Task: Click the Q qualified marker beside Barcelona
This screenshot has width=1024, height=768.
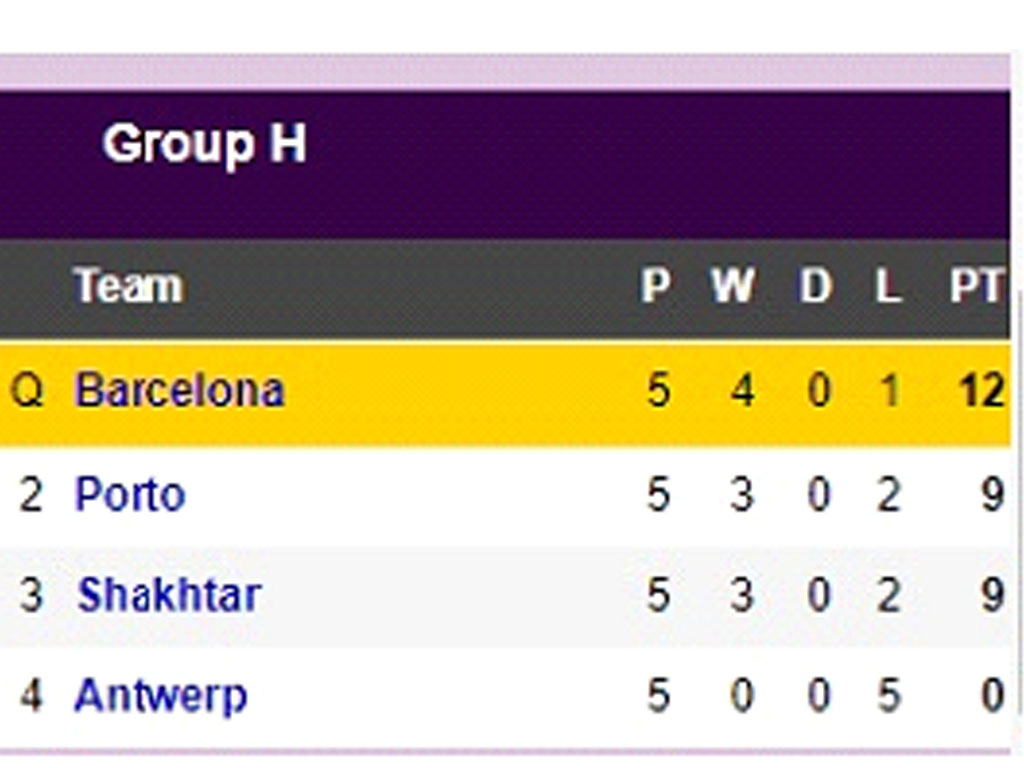Action: 27,391
